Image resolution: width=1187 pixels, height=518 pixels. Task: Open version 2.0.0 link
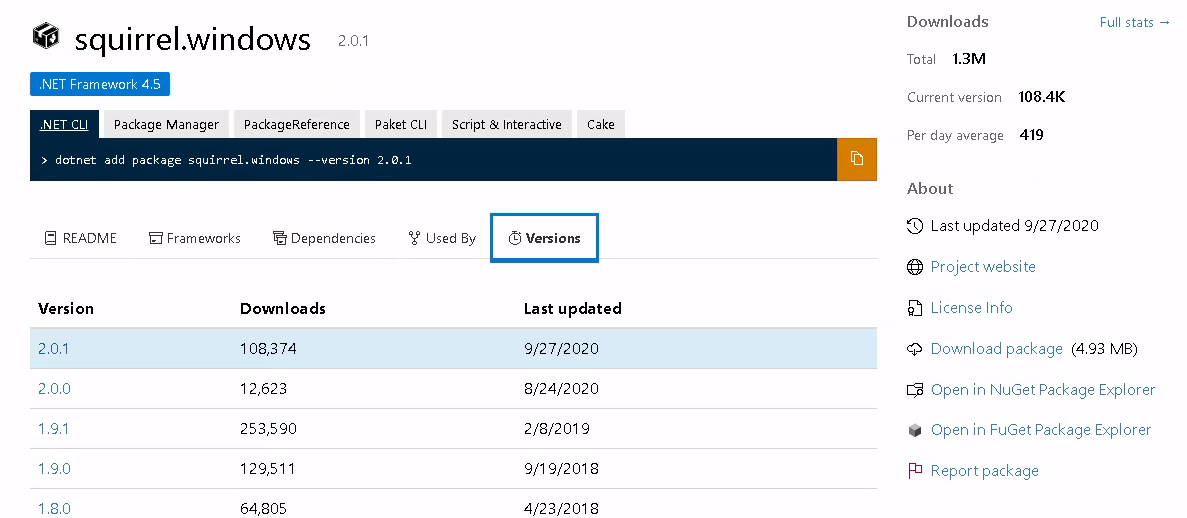[x=55, y=389]
